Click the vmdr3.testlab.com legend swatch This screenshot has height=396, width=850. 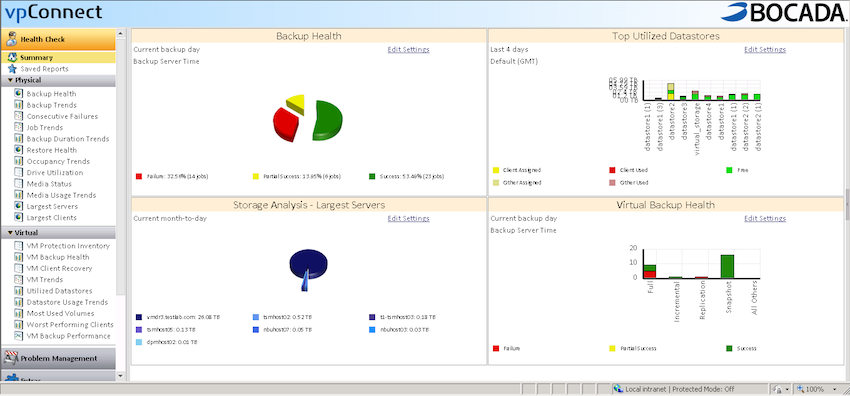(x=139, y=317)
